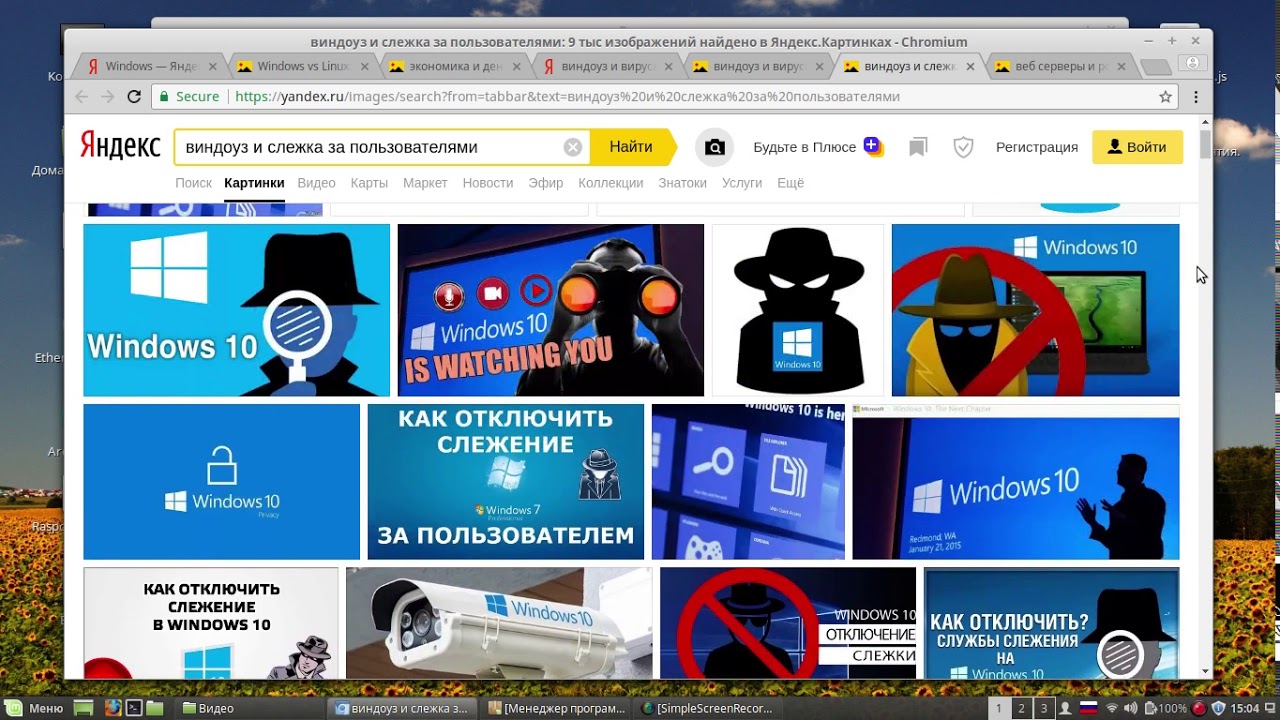Open Windows10 security camera image
1280x720 pixels.
[x=499, y=623]
